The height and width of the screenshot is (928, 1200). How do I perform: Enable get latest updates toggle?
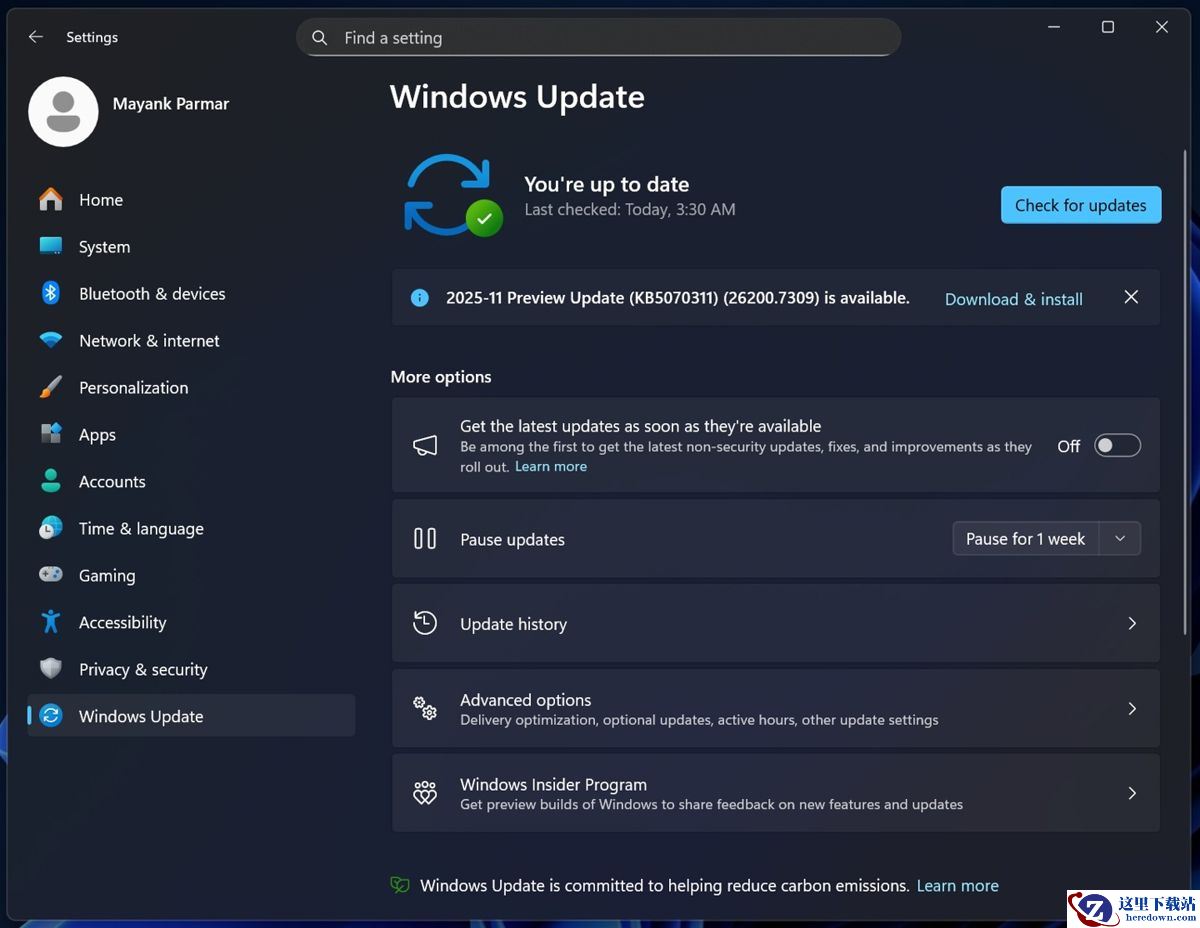pyautogui.click(x=1117, y=446)
